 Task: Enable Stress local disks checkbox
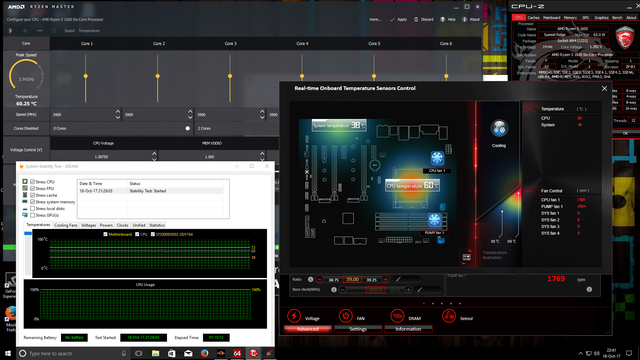click(x=32, y=209)
